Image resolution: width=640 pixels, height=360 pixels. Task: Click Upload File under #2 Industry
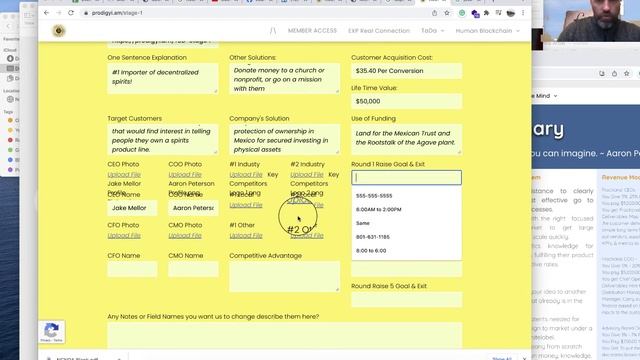[307, 175]
